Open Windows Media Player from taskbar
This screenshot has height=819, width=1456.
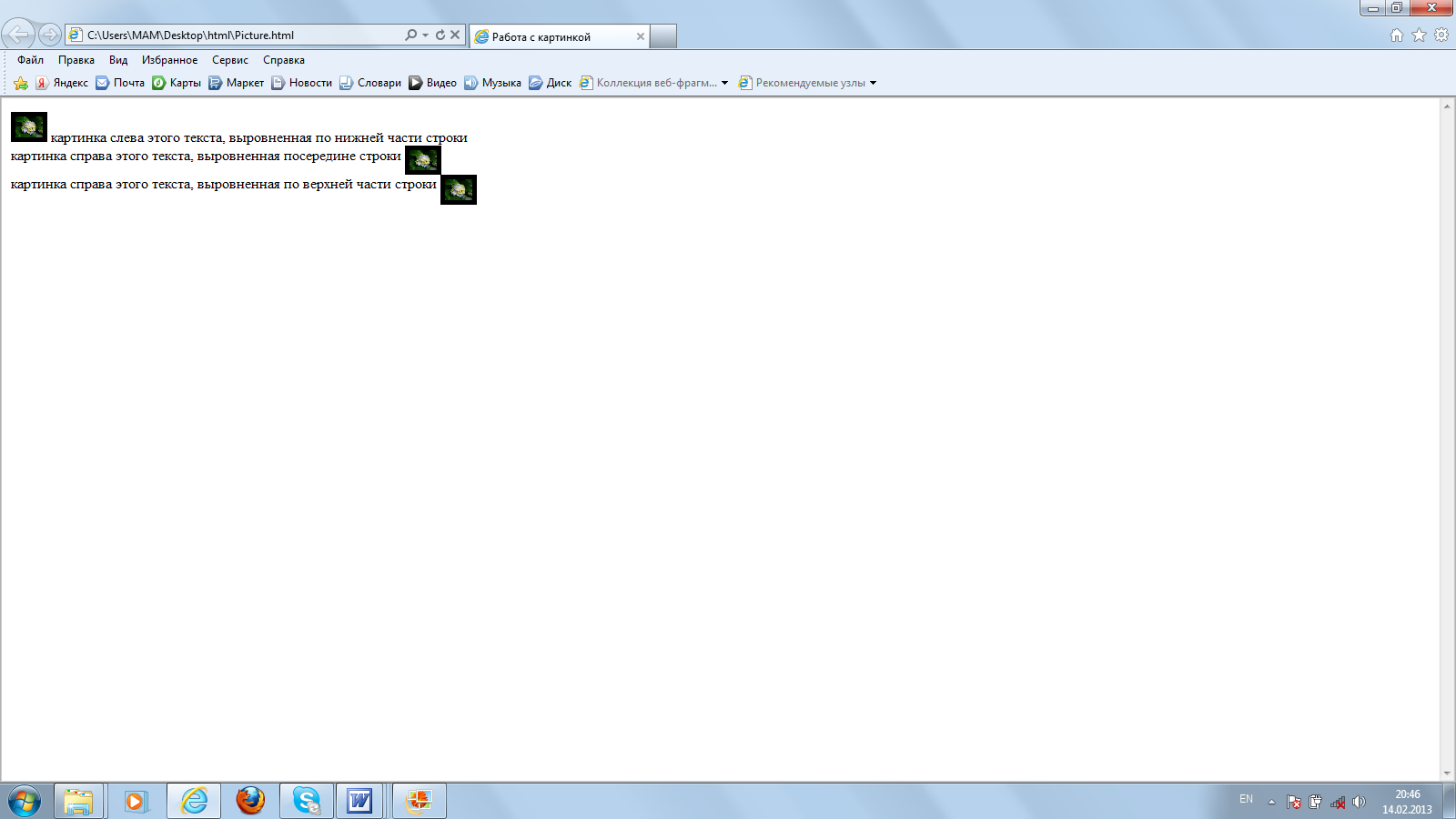point(136,802)
